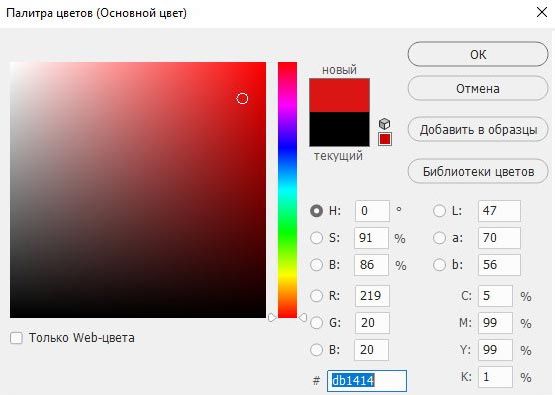Select the L lightness radio button
This screenshot has width=555, height=395.
click(439, 211)
